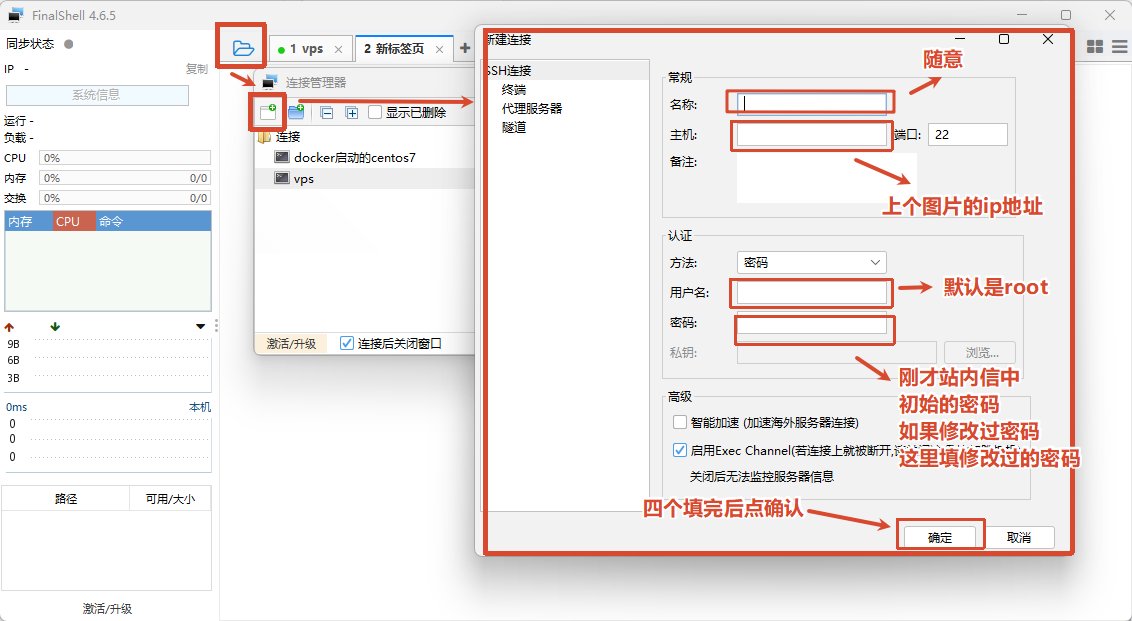This screenshot has height=621, width=1132.
Task: Close the '2 新标签页' tab
Action: [x=439, y=49]
